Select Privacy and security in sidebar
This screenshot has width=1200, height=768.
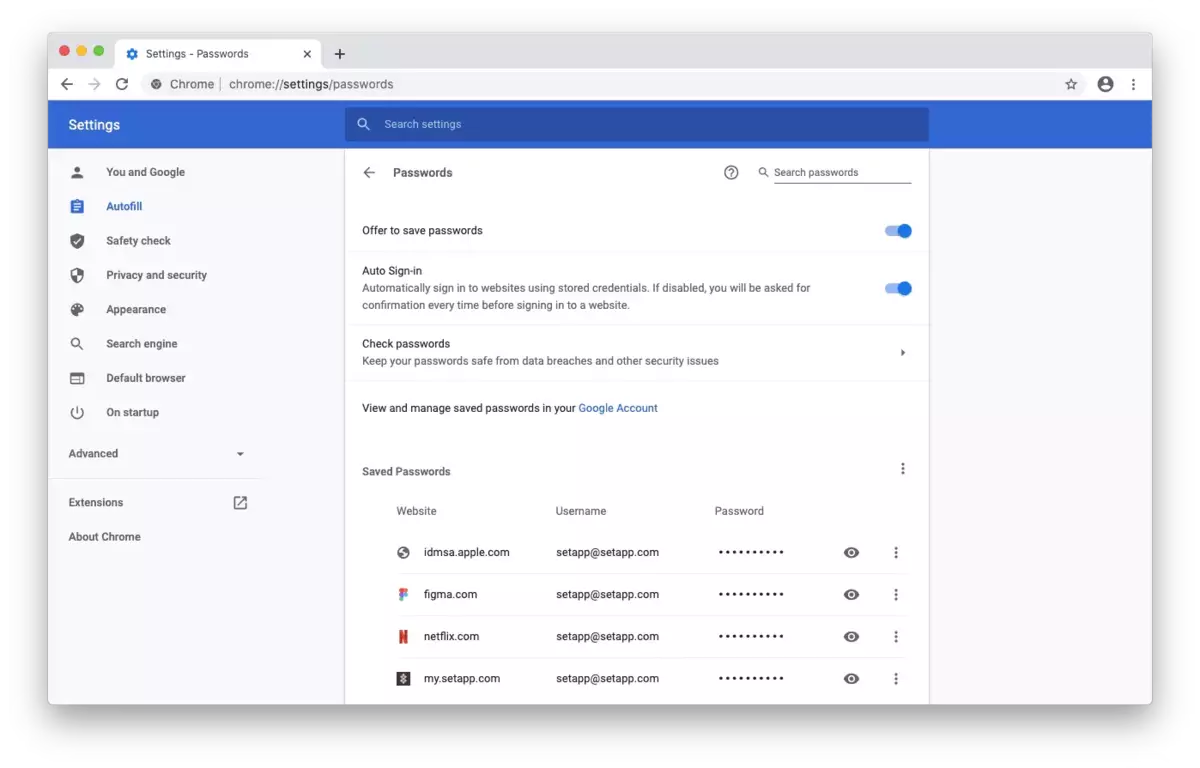point(156,275)
